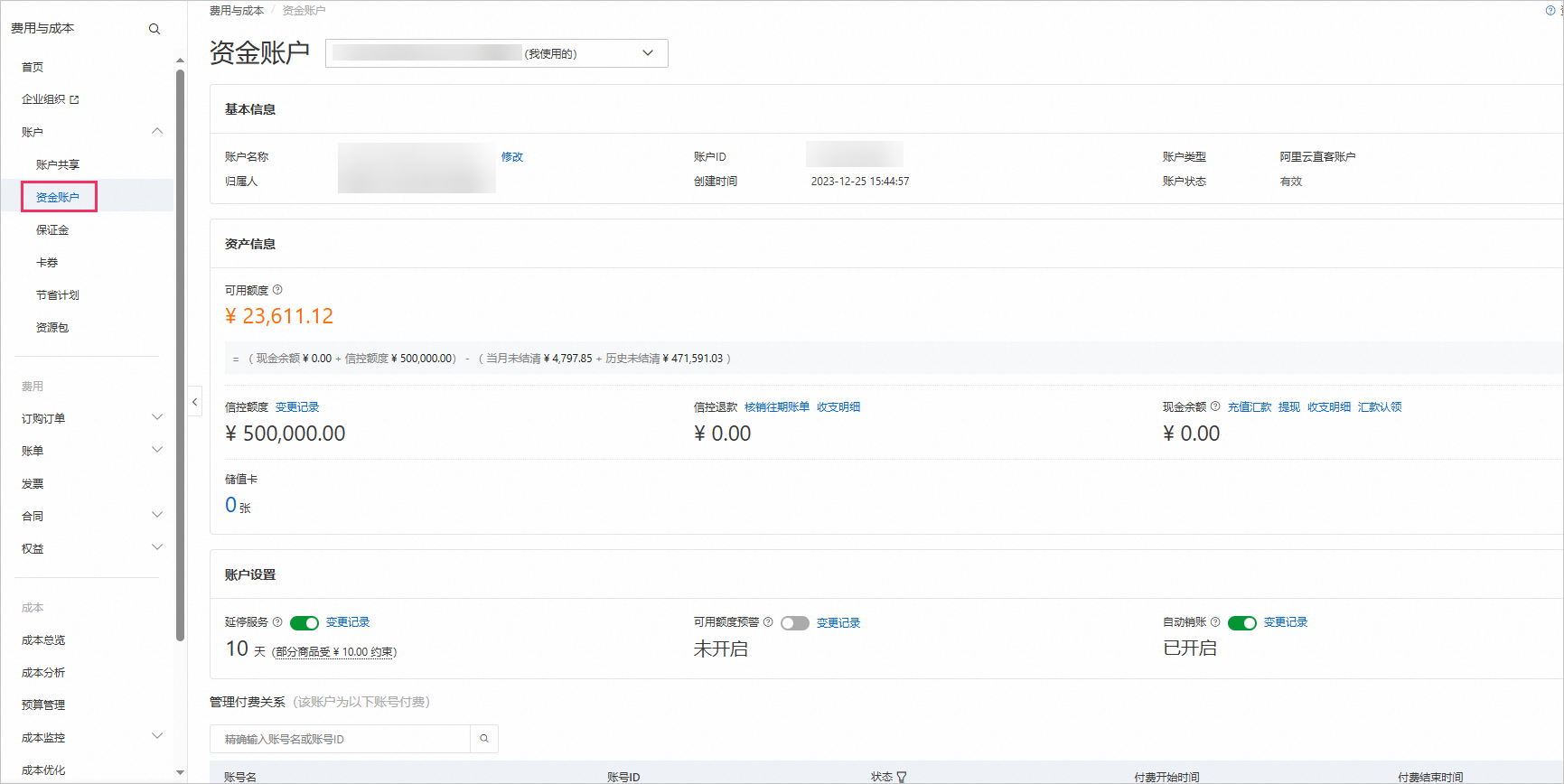1564x784 pixels.
Task: Open 信控额度 变更记录 link
Action: 297,407
